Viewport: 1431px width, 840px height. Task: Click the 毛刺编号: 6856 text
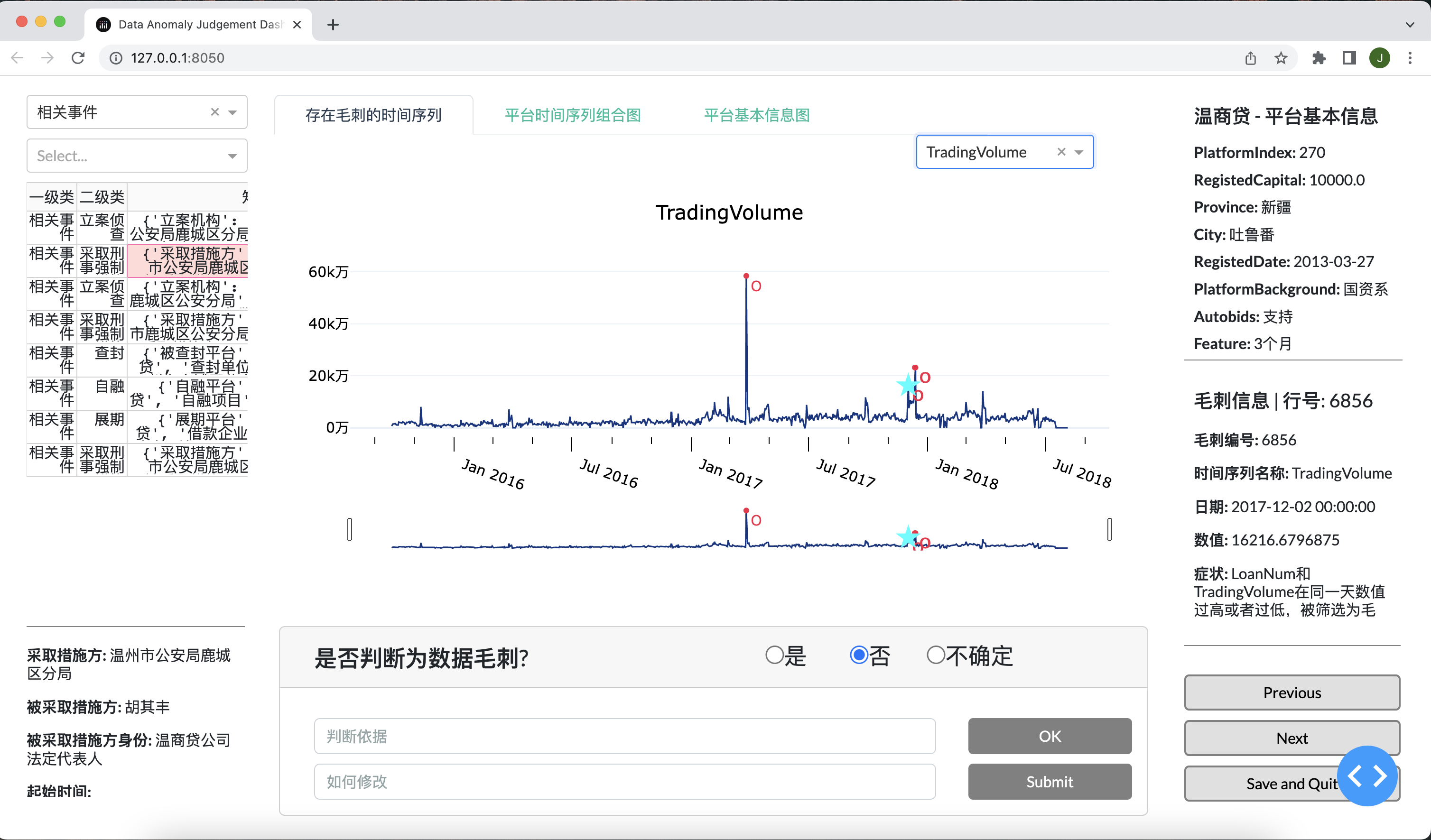pos(1245,440)
